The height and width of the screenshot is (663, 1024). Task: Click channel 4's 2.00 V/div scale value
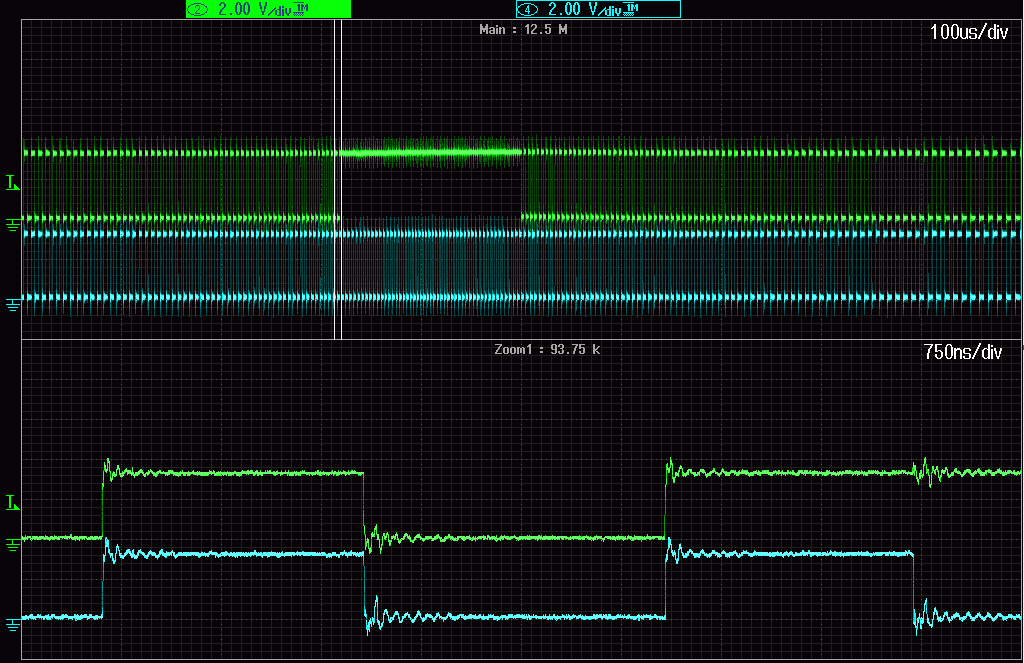[x=584, y=9]
